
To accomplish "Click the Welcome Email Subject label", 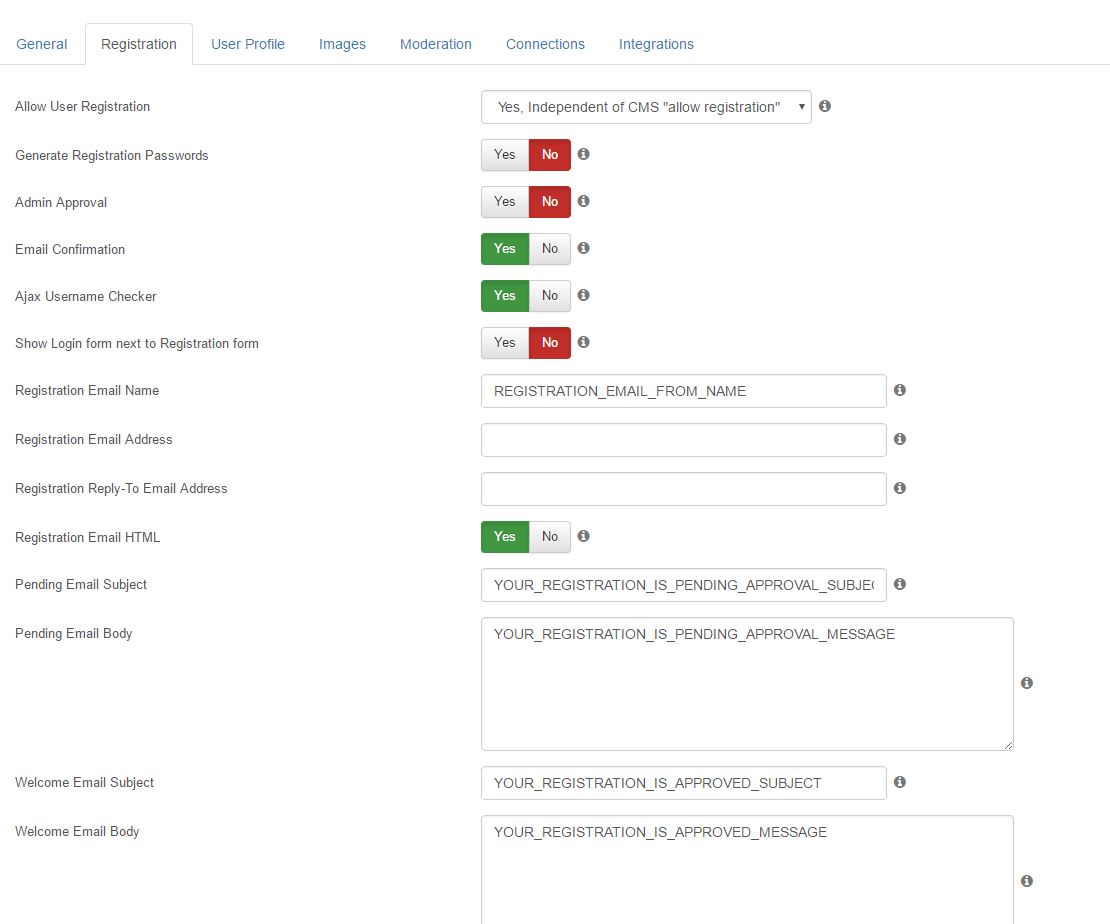I will point(84,782).
